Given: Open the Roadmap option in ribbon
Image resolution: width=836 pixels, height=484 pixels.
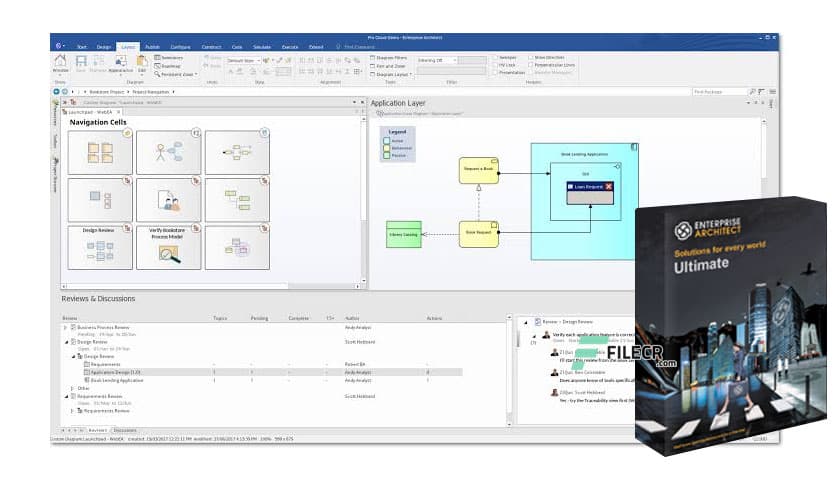Looking at the screenshot, I should tap(167, 66).
